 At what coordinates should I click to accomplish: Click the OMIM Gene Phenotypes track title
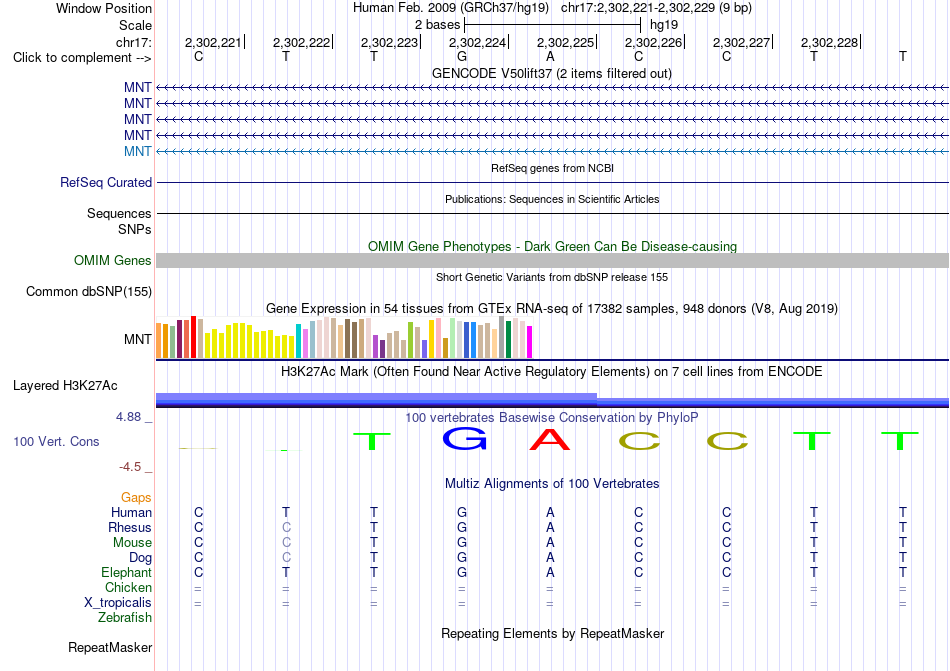(x=552, y=246)
